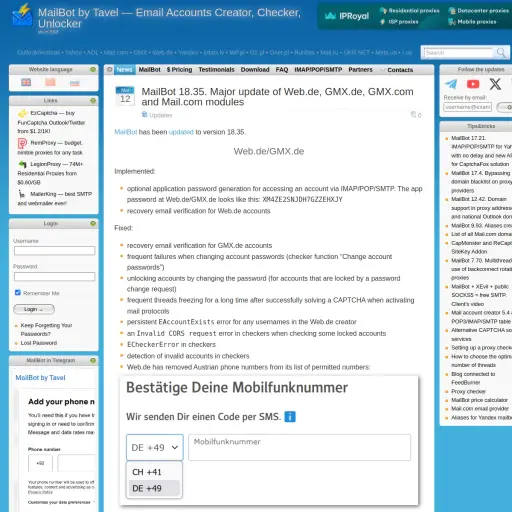The image size is (512, 512).
Task: Click the IPRoyal proxies banner
Action: tap(415, 16)
